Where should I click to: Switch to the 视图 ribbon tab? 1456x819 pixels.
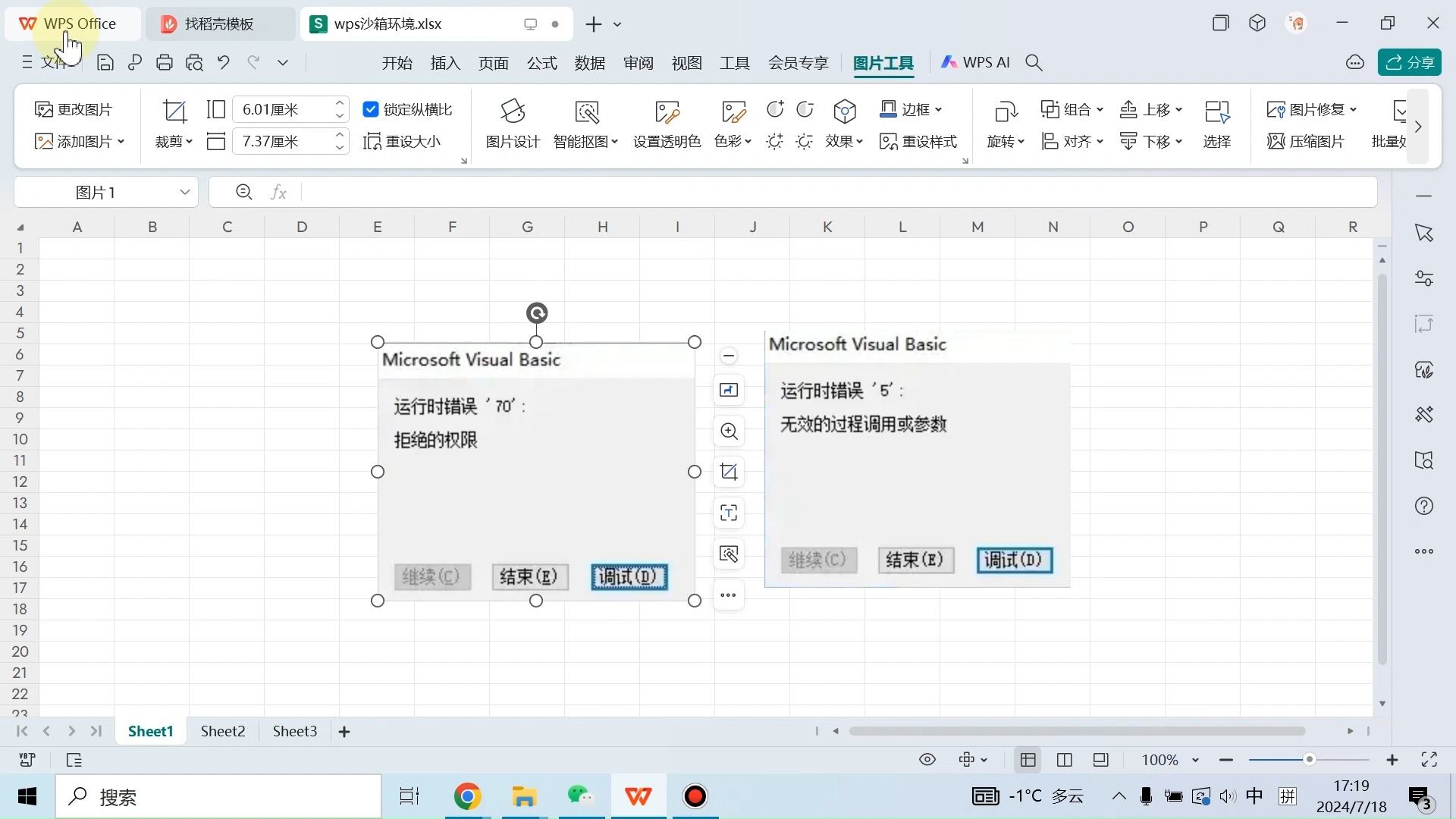(x=686, y=63)
